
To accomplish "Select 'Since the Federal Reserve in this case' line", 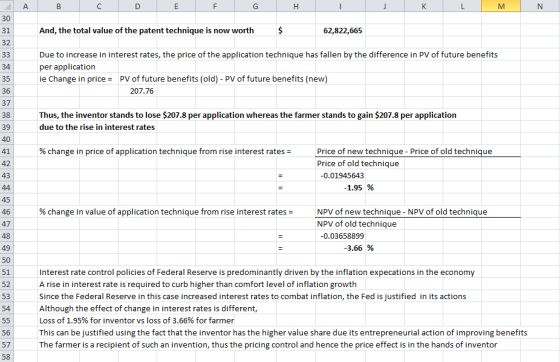I will click(252, 297).
